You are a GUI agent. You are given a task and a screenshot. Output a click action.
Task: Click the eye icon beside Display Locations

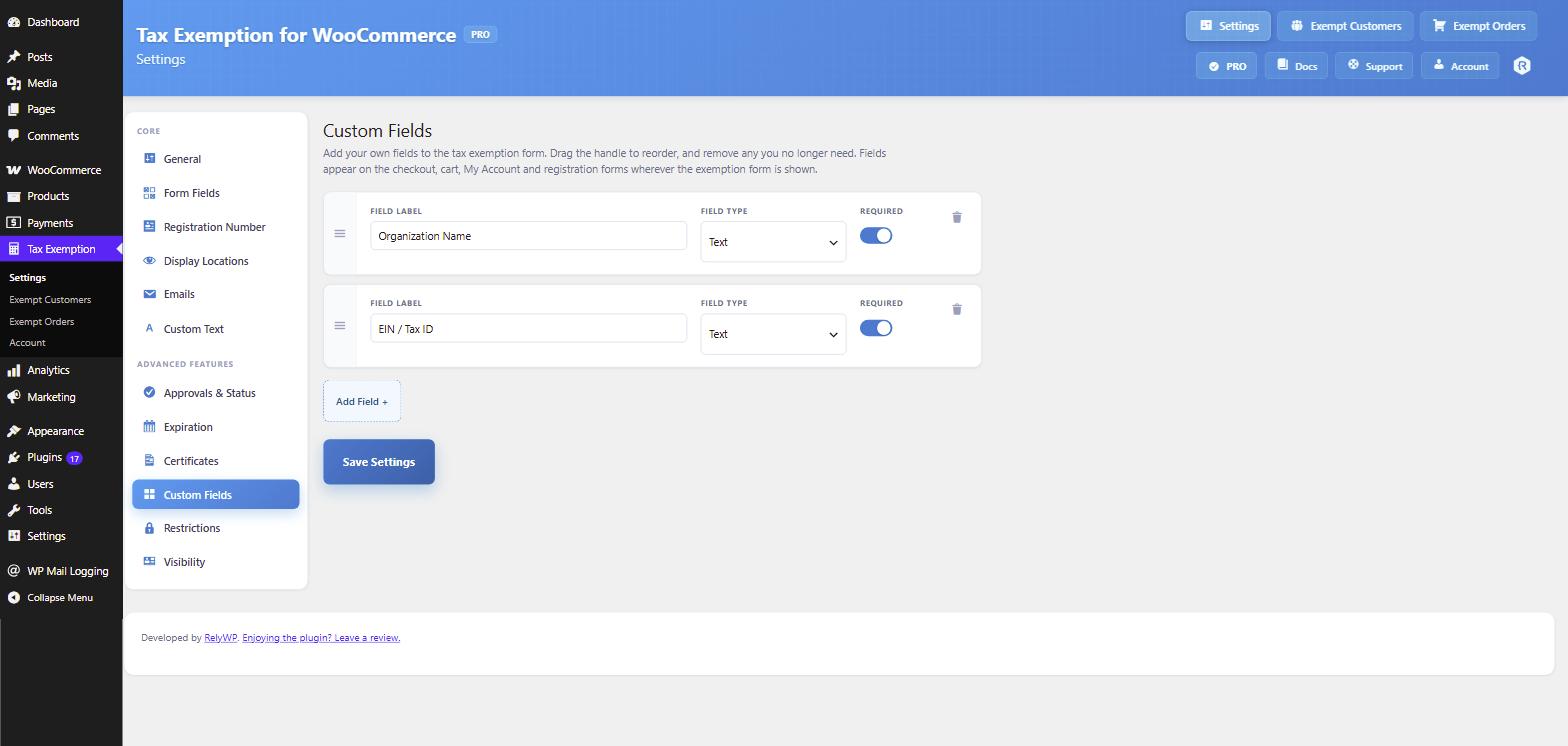[x=149, y=261]
